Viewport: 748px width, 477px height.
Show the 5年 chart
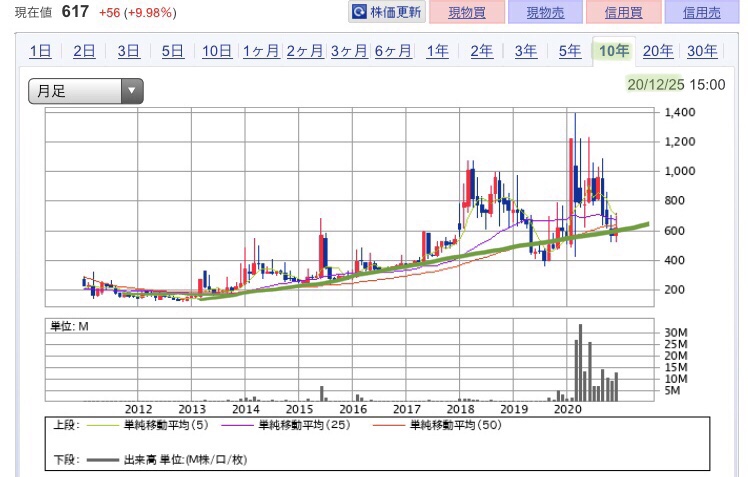pyautogui.click(x=570, y=51)
